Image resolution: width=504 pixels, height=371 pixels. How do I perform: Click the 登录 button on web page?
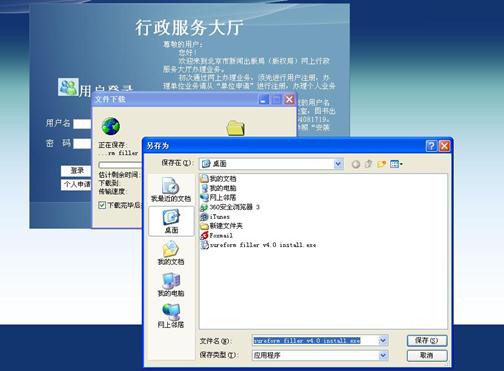(x=76, y=171)
